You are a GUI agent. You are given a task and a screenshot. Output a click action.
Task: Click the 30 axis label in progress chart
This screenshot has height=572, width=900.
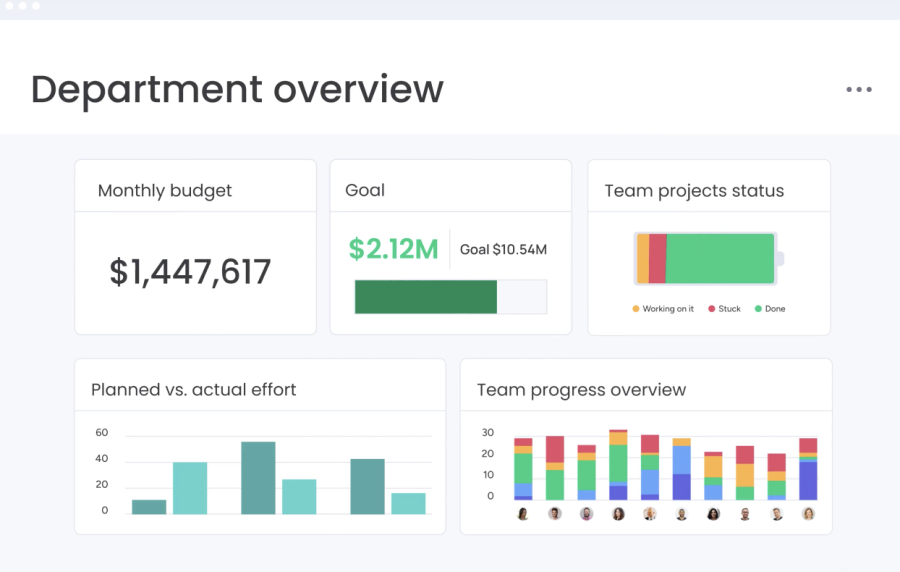[488, 433]
